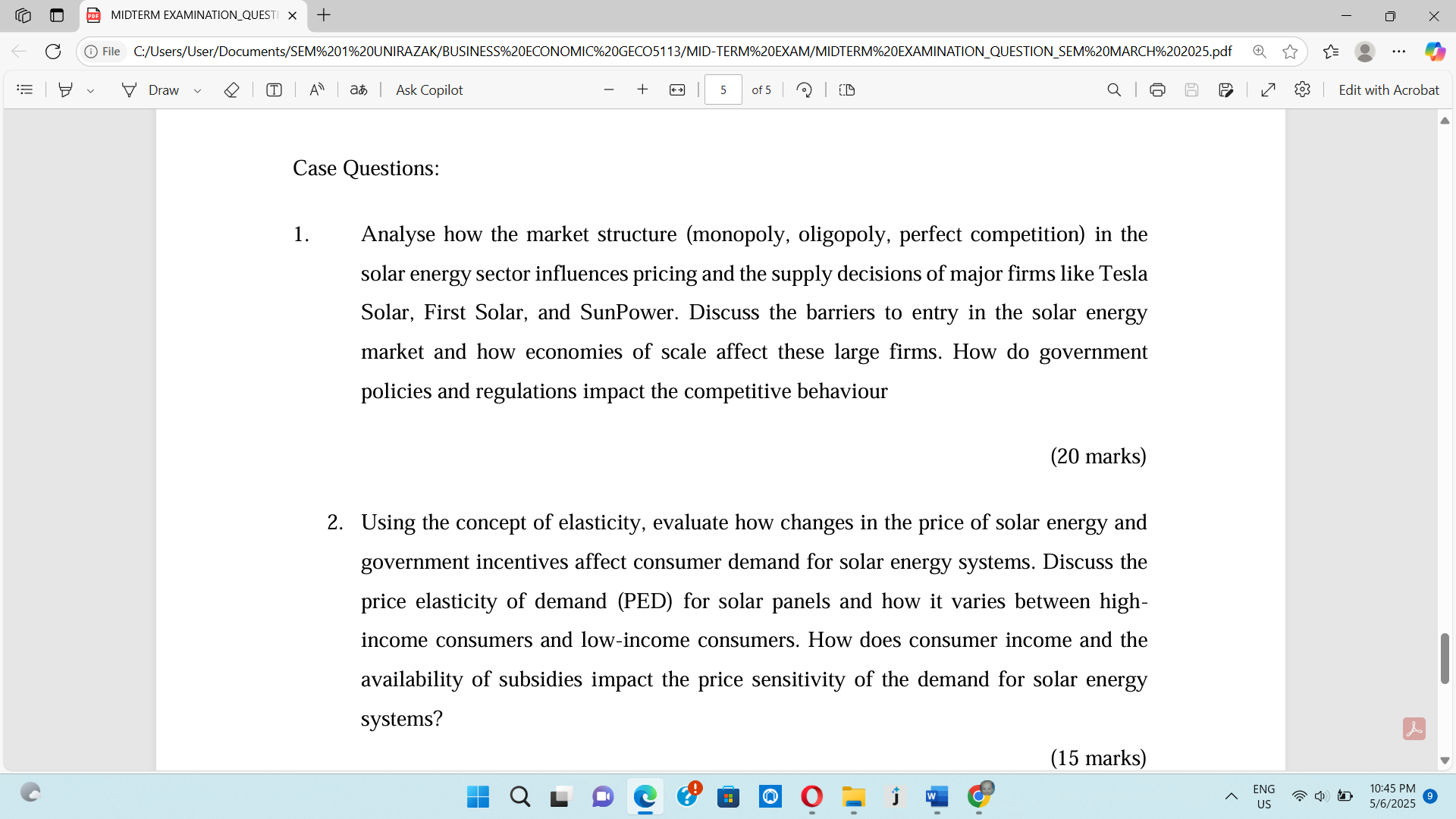Start Read aloud
This screenshot has height=819, width=1456.
tap(317, 89)
